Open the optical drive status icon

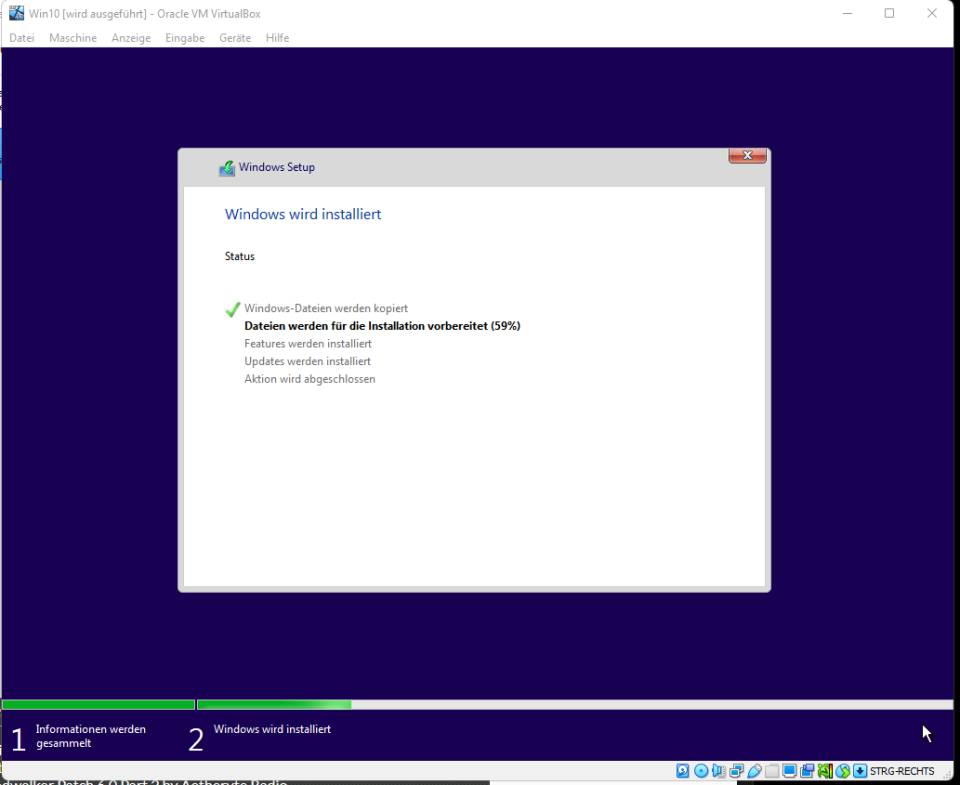701,771
